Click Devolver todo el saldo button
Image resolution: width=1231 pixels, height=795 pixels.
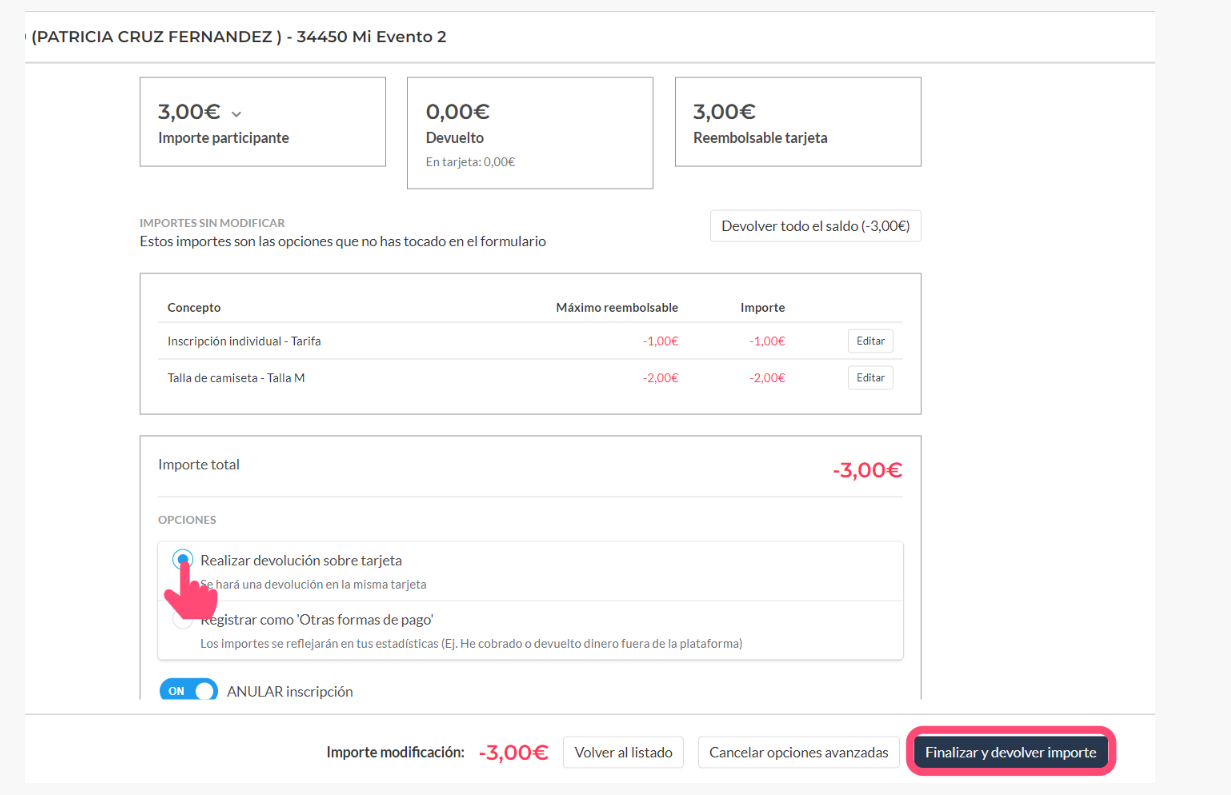point(815,226)
